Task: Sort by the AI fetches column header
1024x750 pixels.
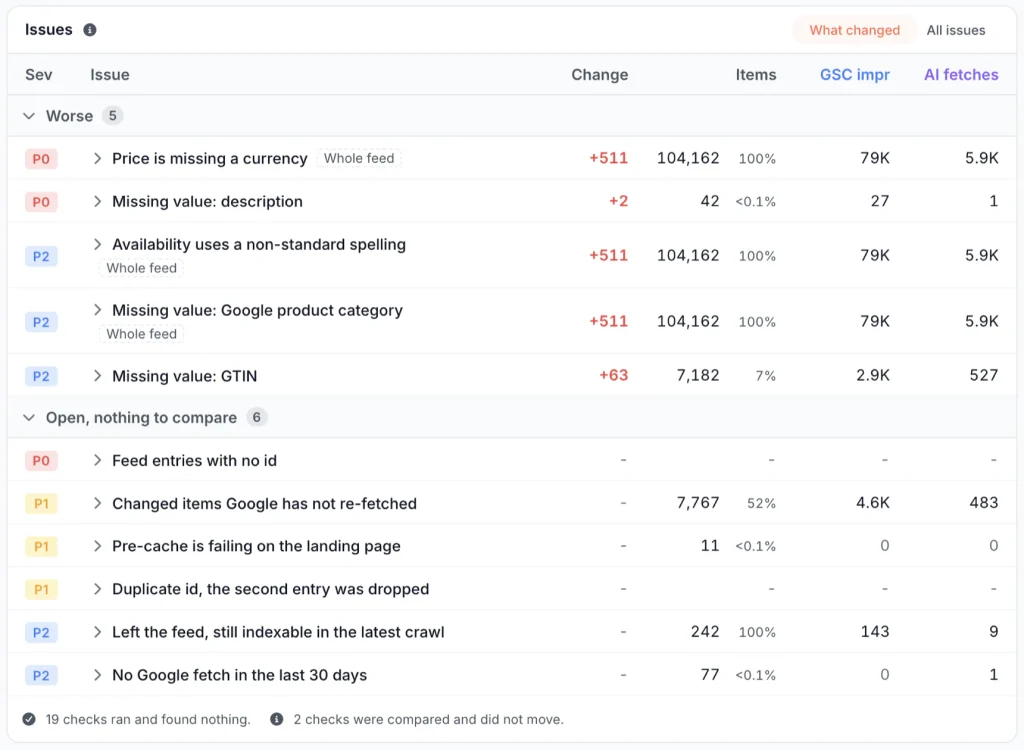Action: click(961, 74)
